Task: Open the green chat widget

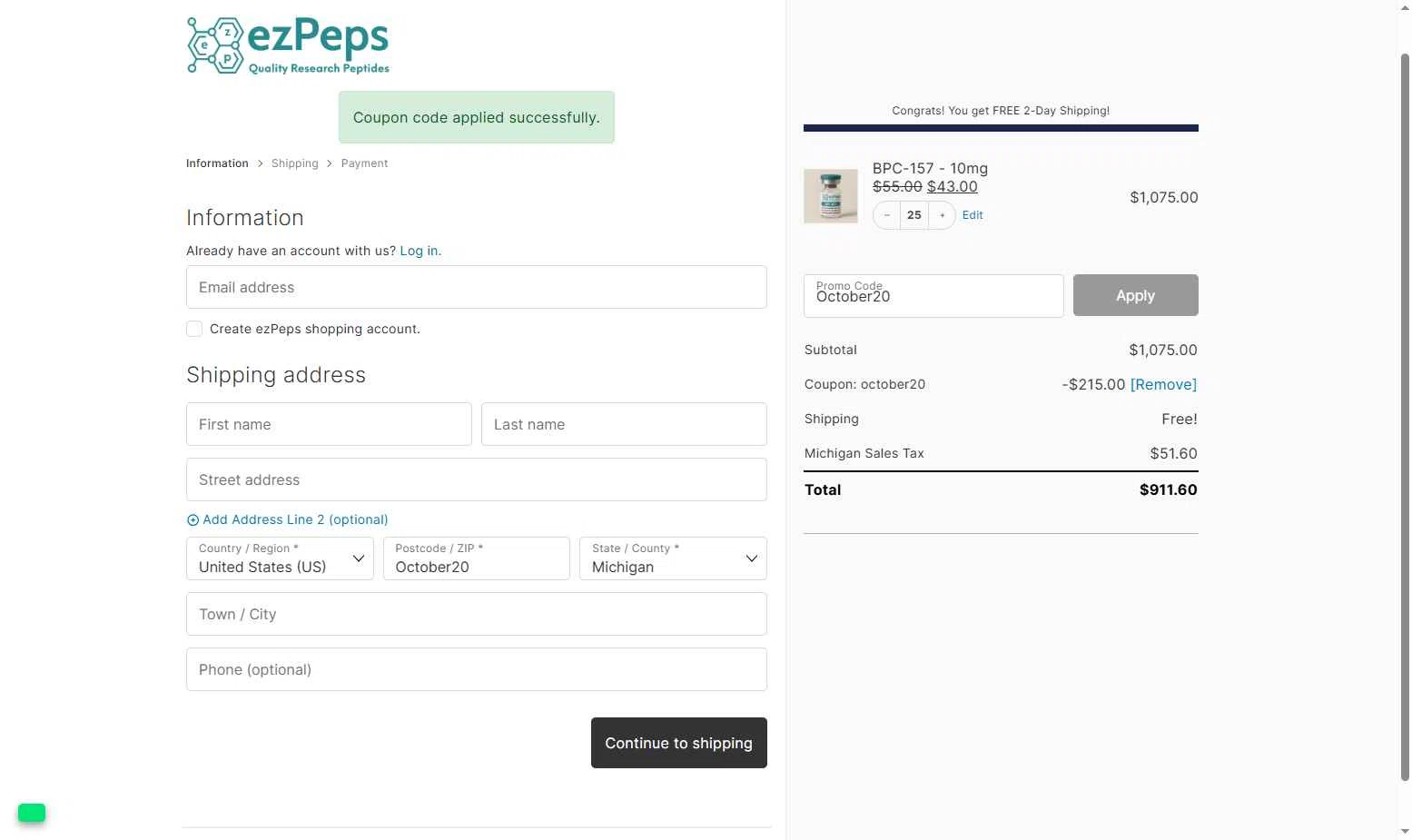Action: point(32,813)
